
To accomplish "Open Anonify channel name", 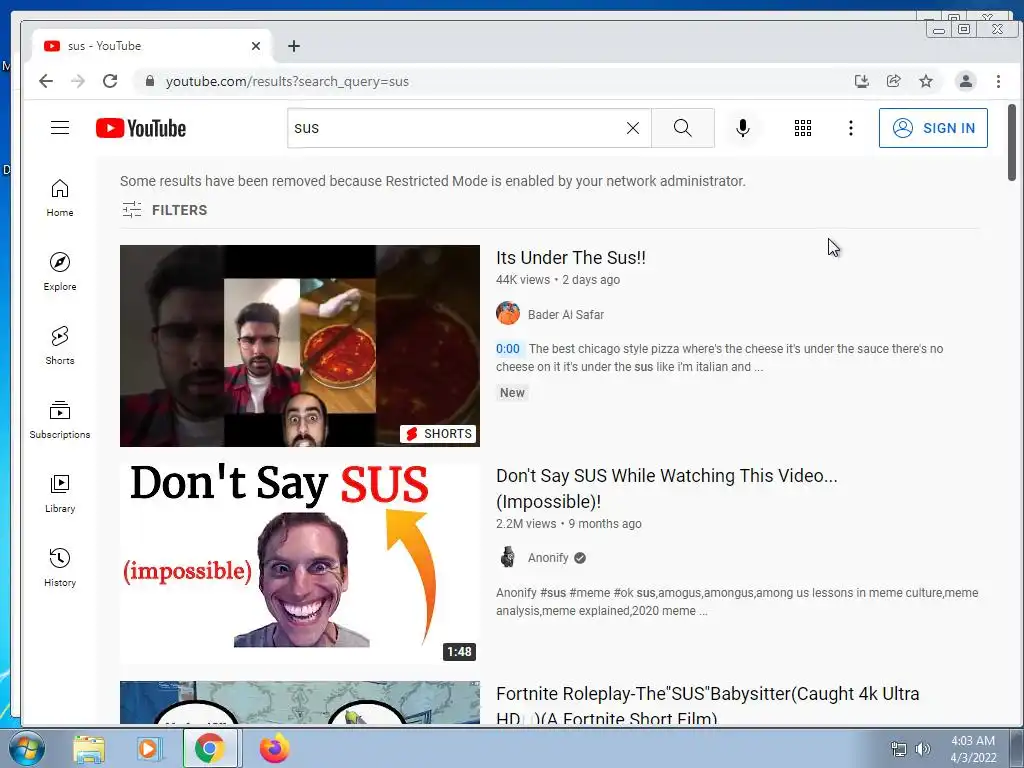I will [x=548, y=558].
